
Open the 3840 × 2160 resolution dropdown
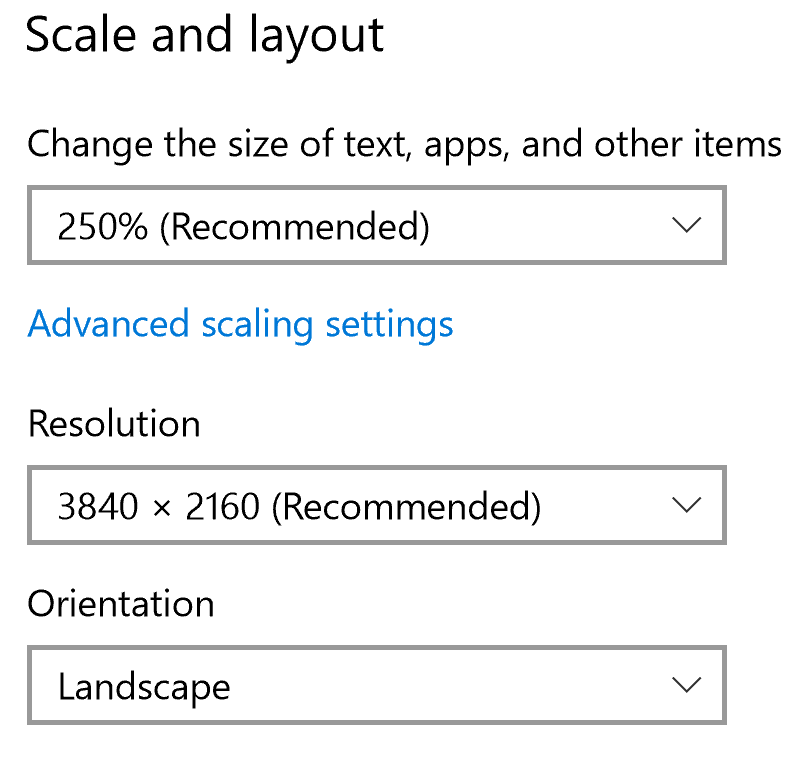[x=376, y=506]
